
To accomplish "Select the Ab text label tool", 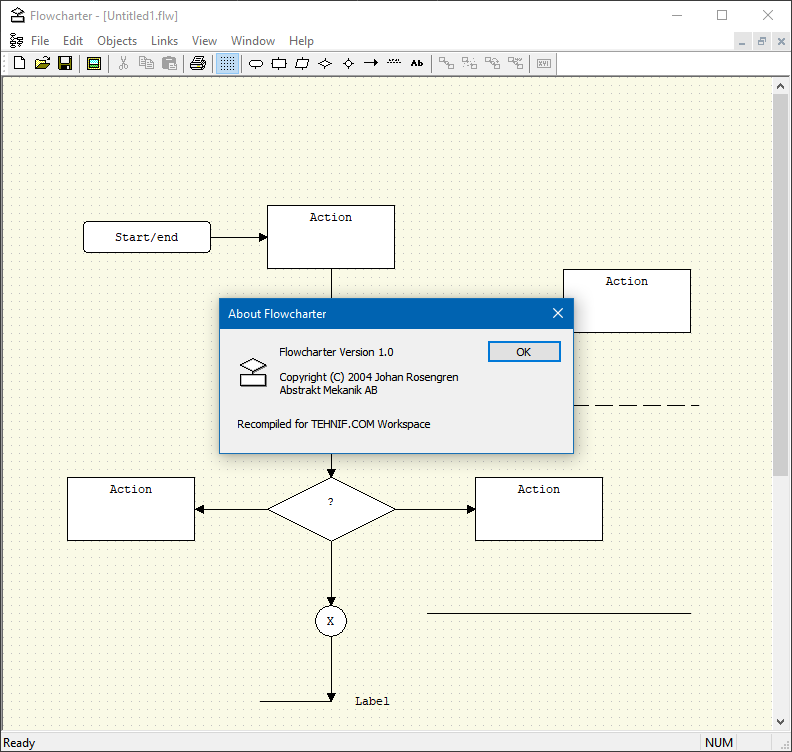I will 417,63.
